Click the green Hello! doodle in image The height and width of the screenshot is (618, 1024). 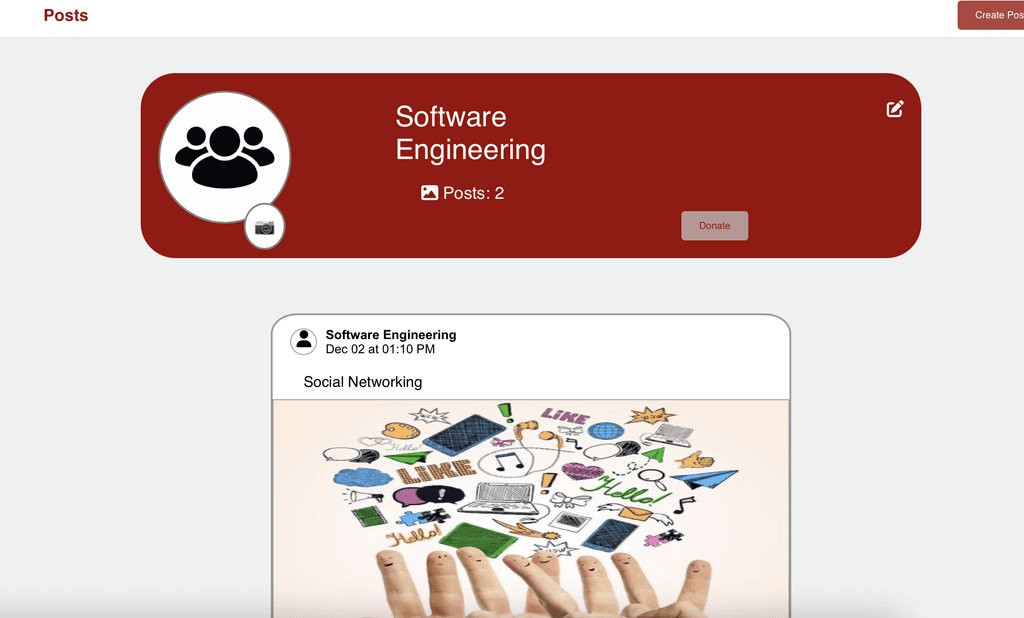(624, 490)
